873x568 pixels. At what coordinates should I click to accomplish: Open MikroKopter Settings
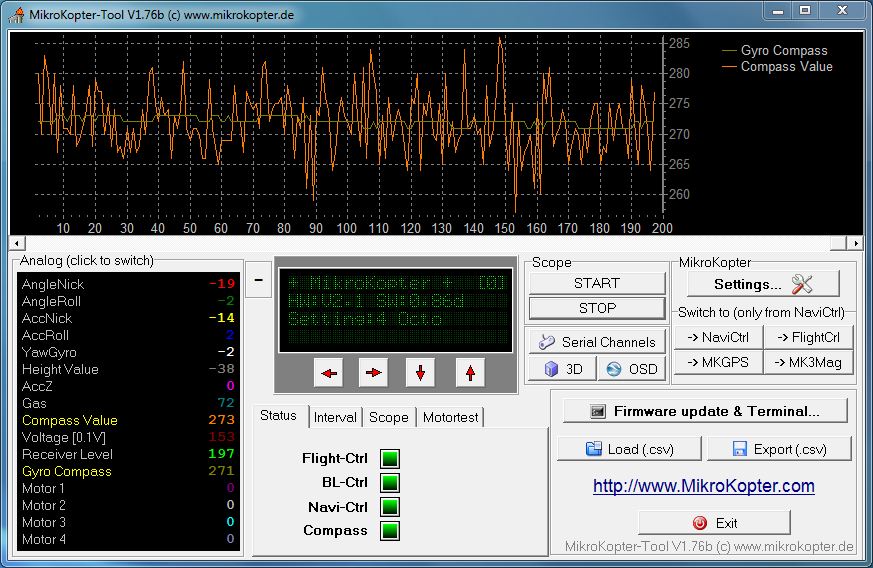[763, 284]
